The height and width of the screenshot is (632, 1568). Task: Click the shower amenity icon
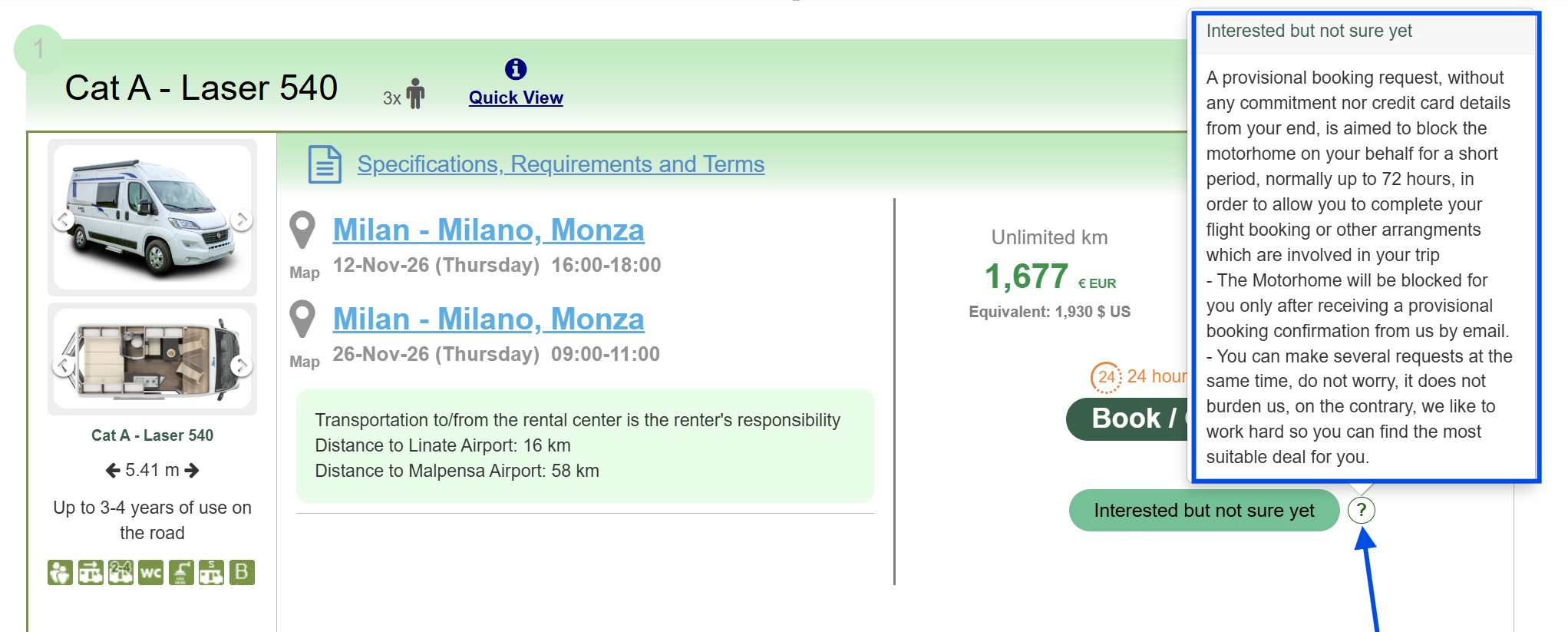point(182,572)
